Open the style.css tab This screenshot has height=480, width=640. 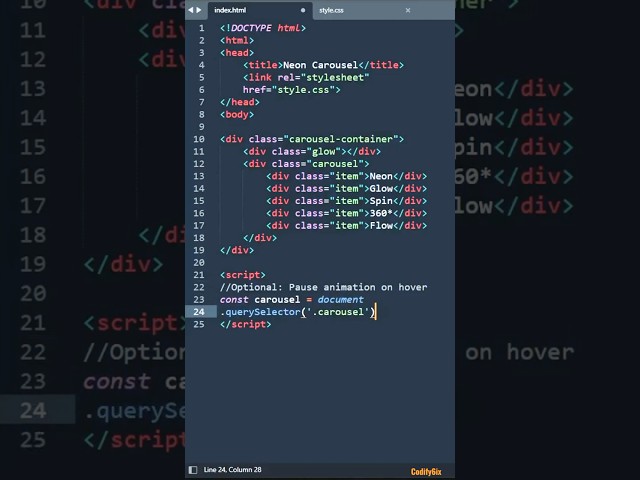[331, 11]
